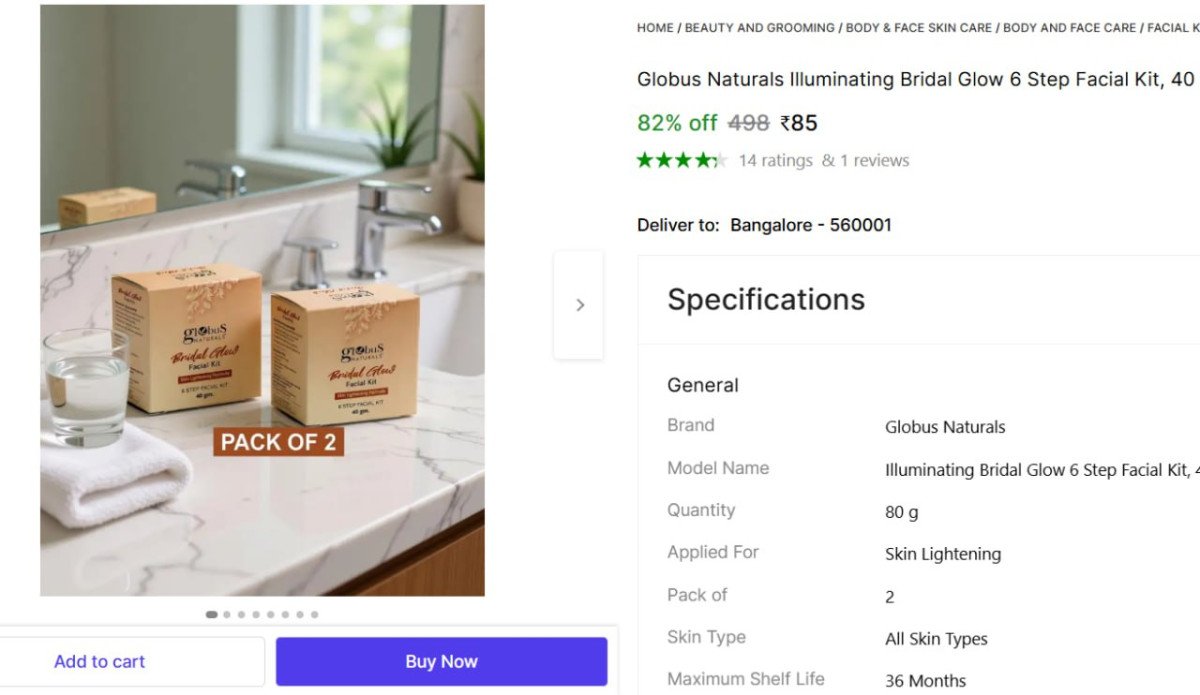The height and width of the screenshot is (695, 1200).
Task: View the 14 ratings link
Action: coord(776,161)
